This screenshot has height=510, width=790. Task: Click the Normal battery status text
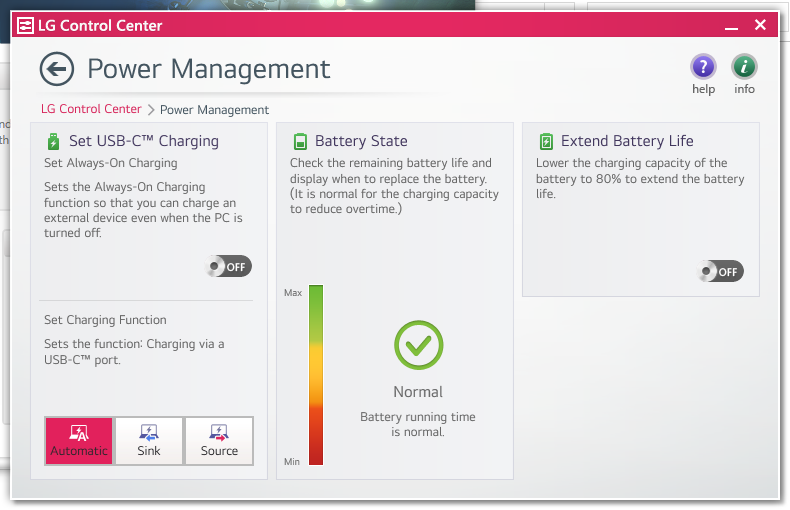click(x=418, y=392)
